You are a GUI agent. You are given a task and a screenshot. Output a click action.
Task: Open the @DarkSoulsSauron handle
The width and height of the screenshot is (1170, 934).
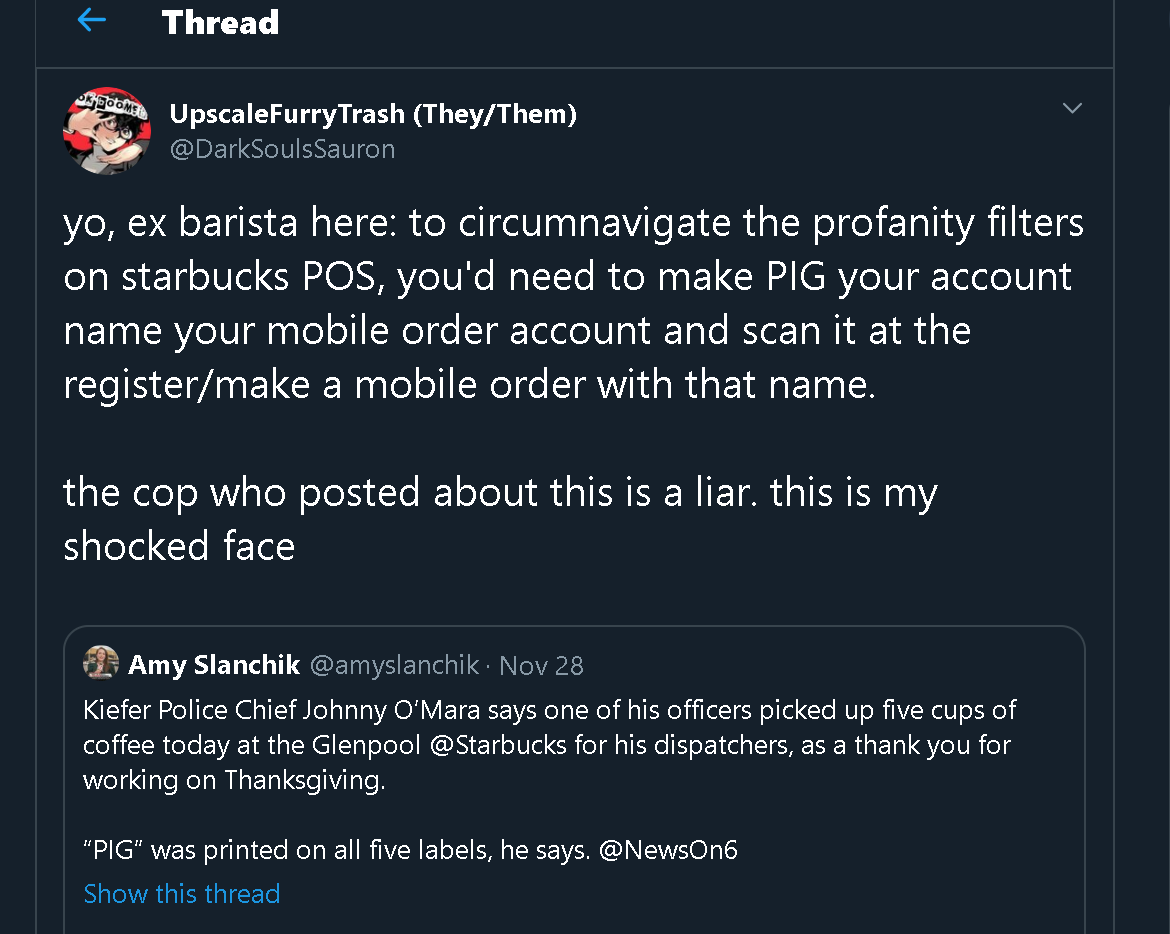click(x=282, y=149)
